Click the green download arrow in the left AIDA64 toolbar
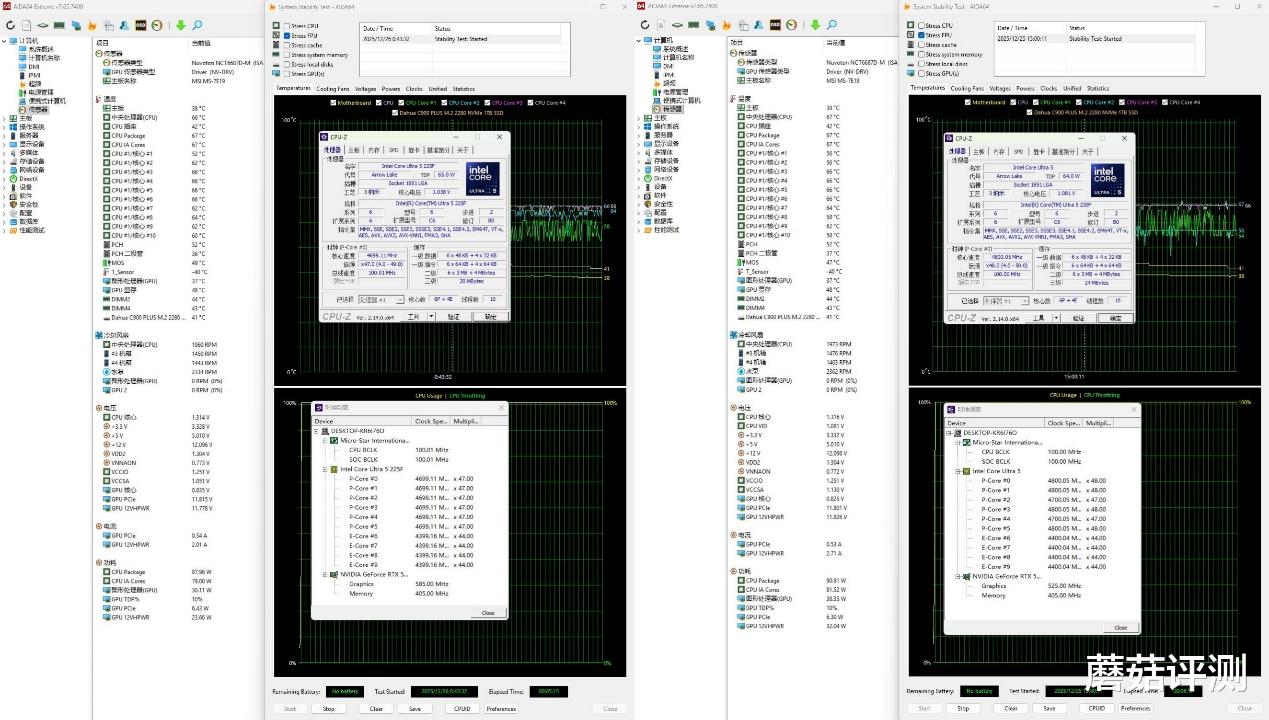 [181, 25]
